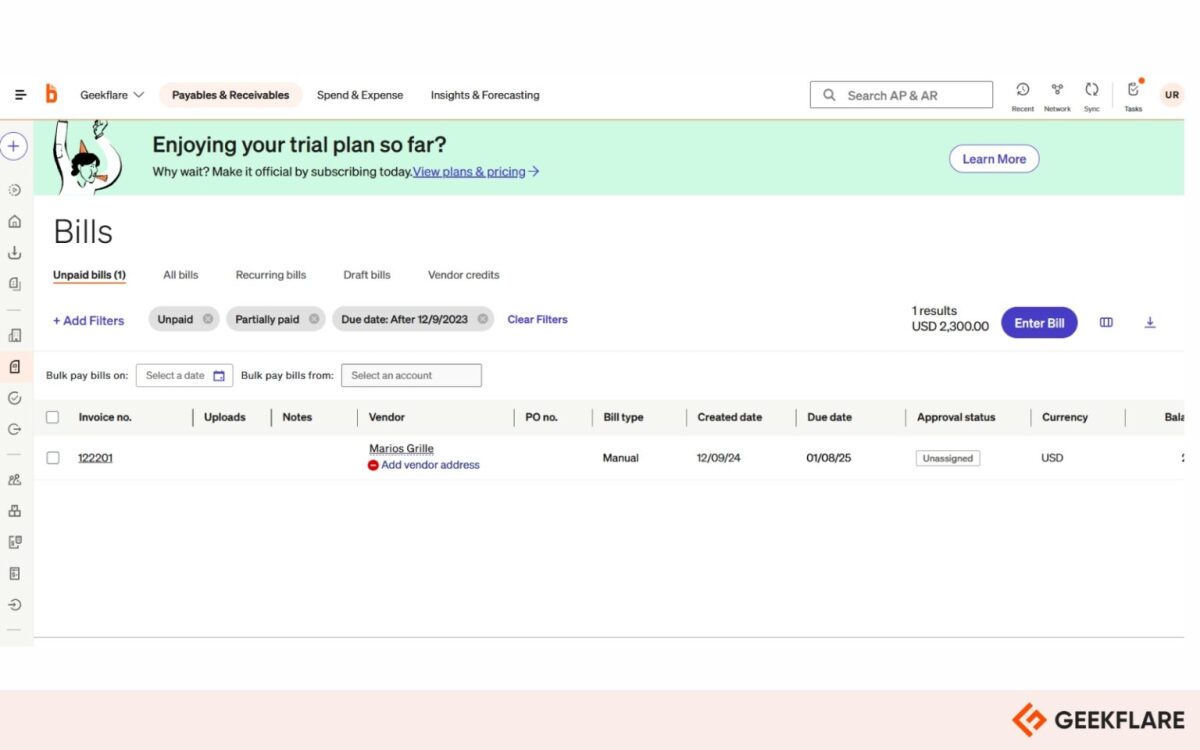Switch to the All bills tab
Screen dimensions: 1200x750
[x=181, y=275]
